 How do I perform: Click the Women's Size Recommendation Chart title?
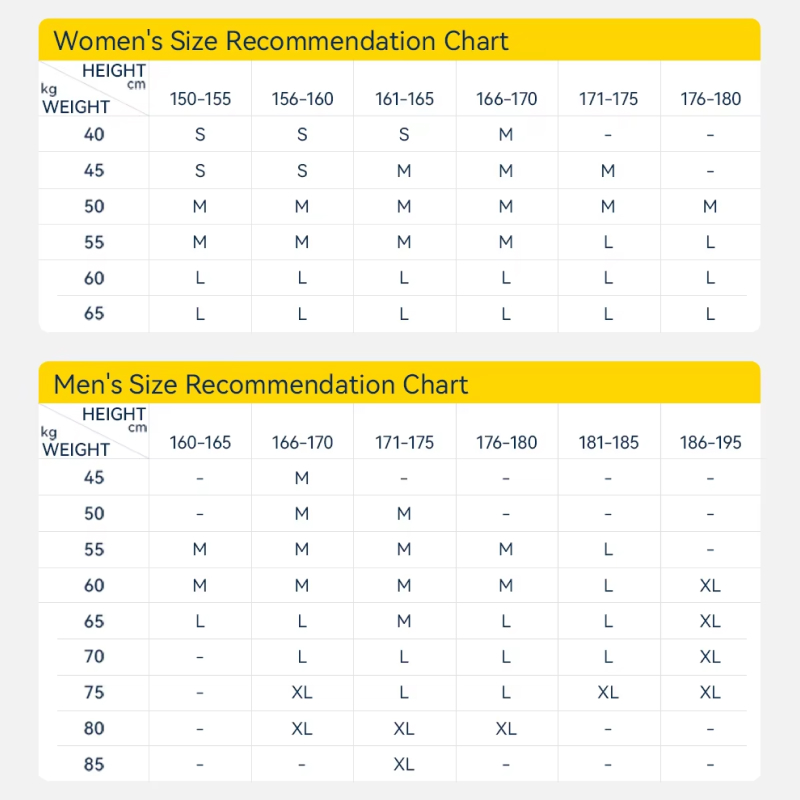(281, 41)
